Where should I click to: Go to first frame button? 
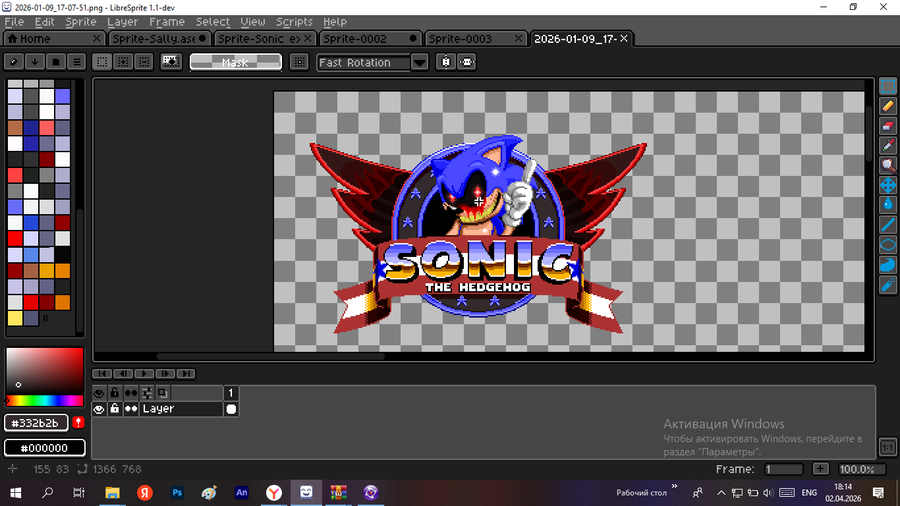coord(102,373)
